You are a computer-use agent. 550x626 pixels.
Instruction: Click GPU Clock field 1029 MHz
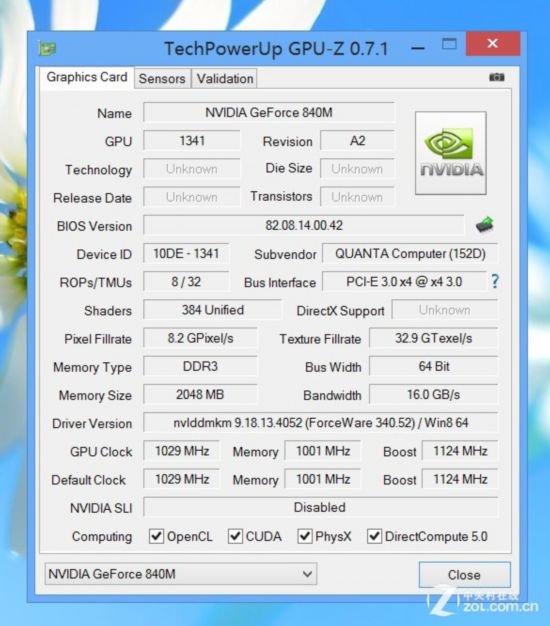click(x=182, y=451)
